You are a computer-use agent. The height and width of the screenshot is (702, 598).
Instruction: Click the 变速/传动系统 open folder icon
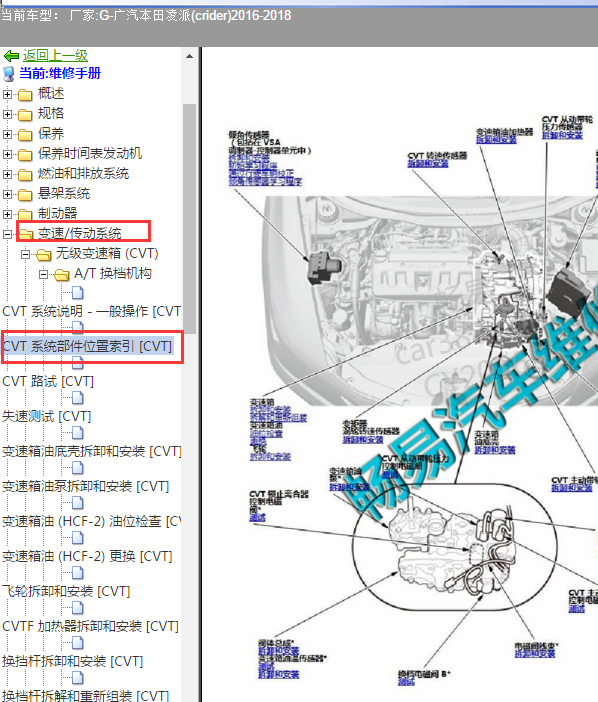[26, 234]
